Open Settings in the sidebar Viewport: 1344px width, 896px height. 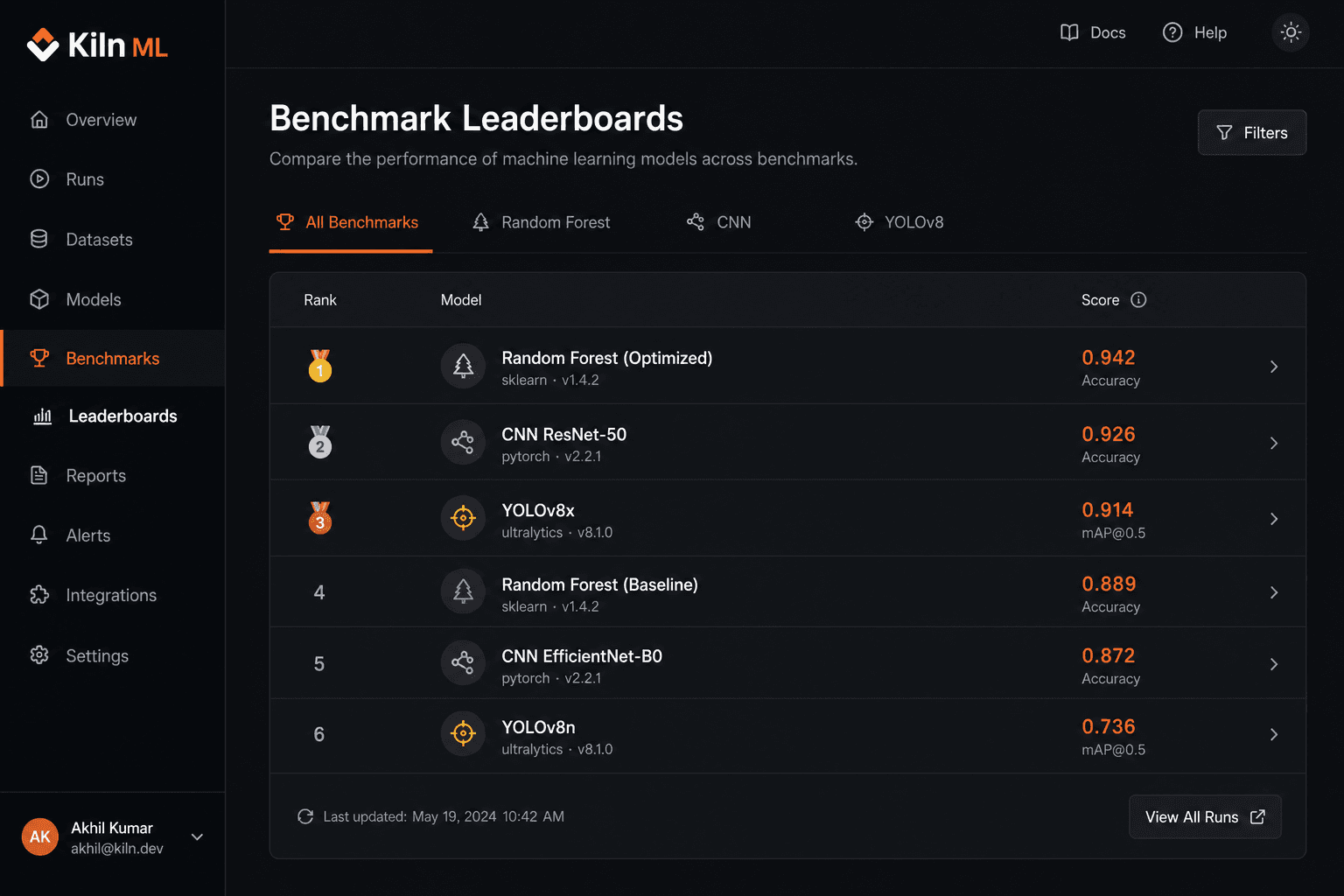click(x=112, y=655)
